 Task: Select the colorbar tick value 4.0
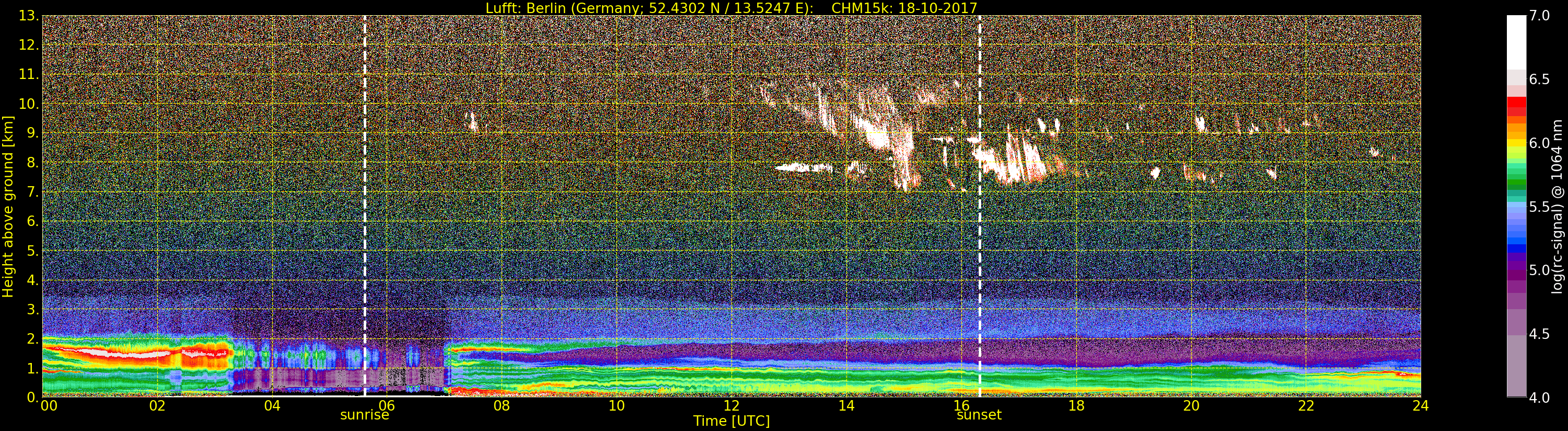tap(1539, 398)
